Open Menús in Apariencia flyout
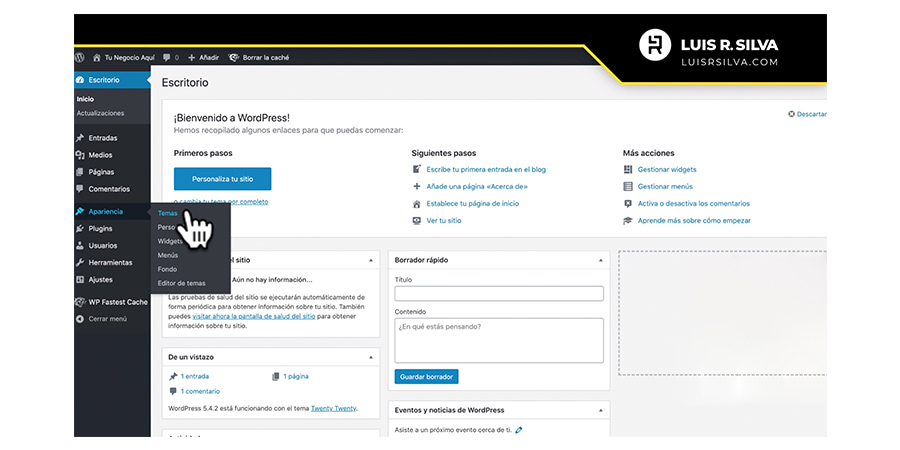 pos(168,255)
